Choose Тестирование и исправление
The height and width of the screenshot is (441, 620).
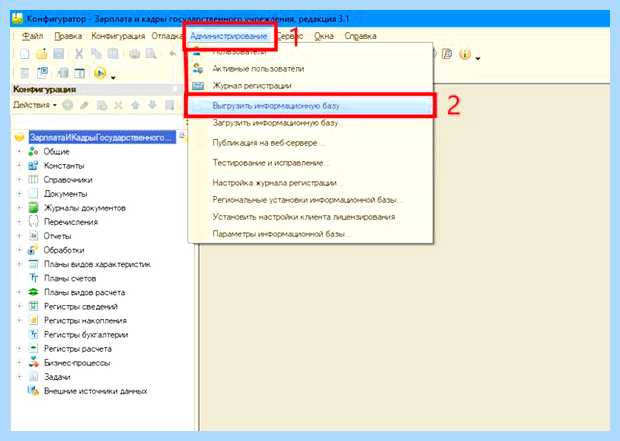(x=310, y=163)
